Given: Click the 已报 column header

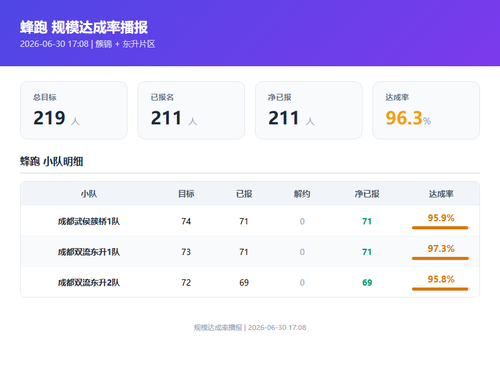Looking at the screenshot, I should 244,194.
